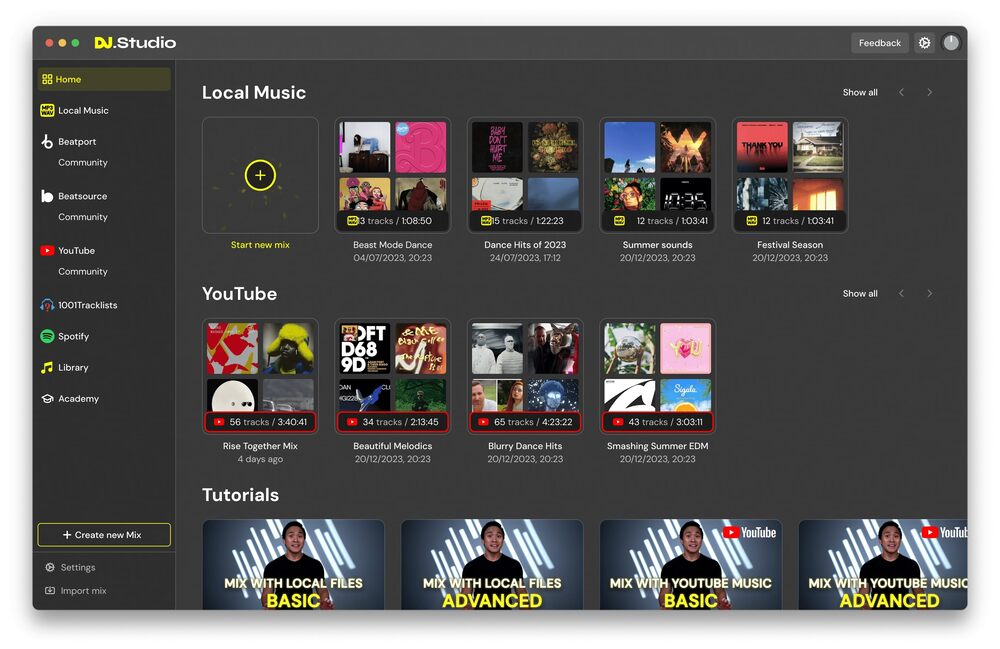Viewport: 1000px width, 649px height.
Task: Click the Create new Mix button
Action: click(x=104, y=535)
